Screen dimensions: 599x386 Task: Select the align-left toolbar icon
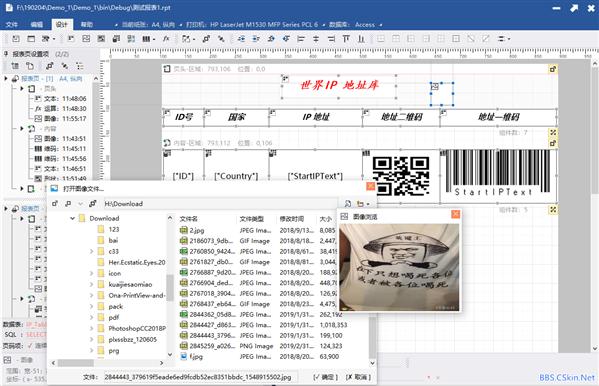pos(301,39)
